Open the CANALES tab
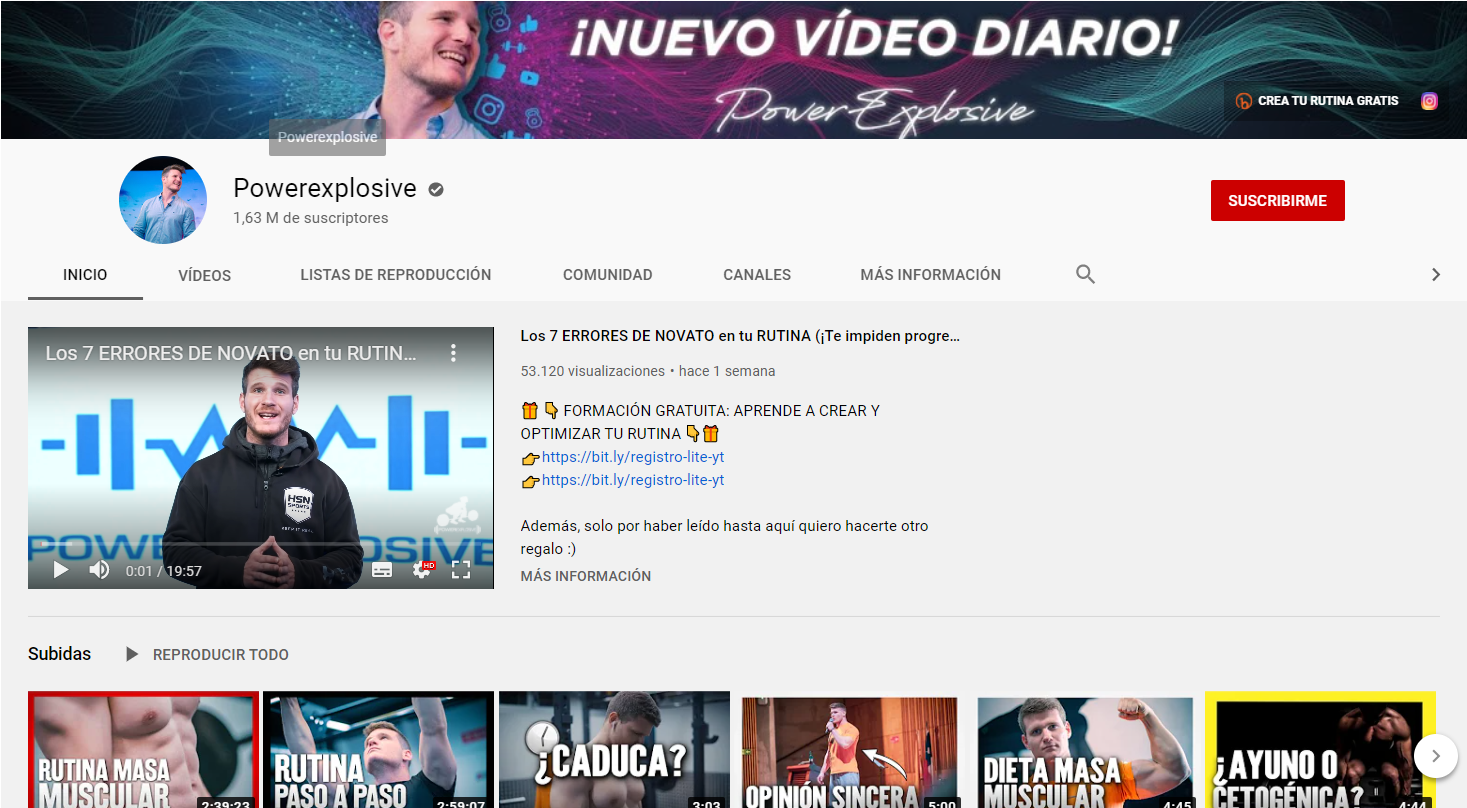 757,274
